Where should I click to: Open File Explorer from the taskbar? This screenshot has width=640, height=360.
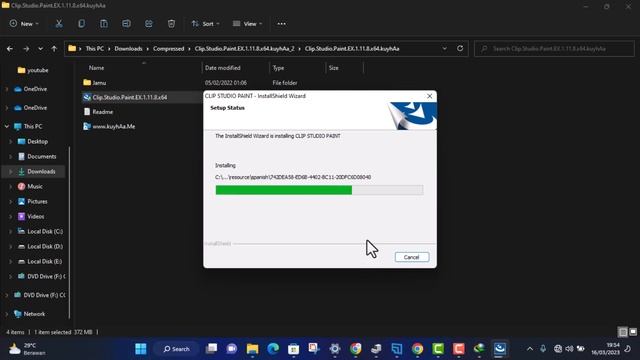tap(253, 349)
